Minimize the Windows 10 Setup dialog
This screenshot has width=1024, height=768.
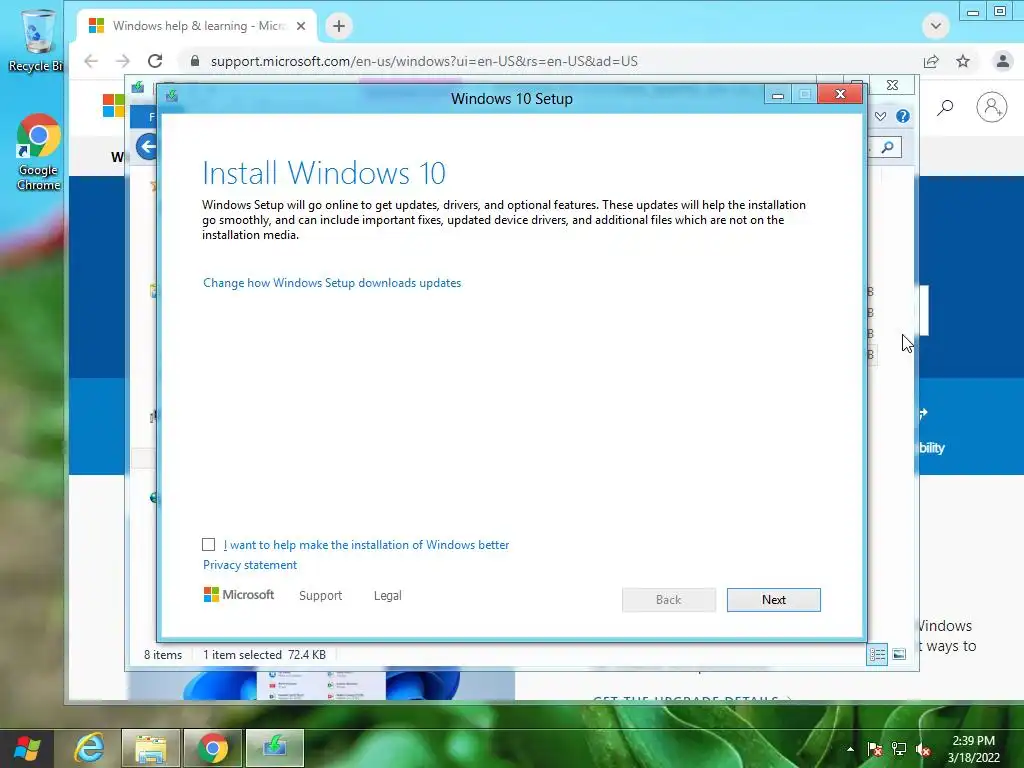pyautogui.click(x=777, y=95)
